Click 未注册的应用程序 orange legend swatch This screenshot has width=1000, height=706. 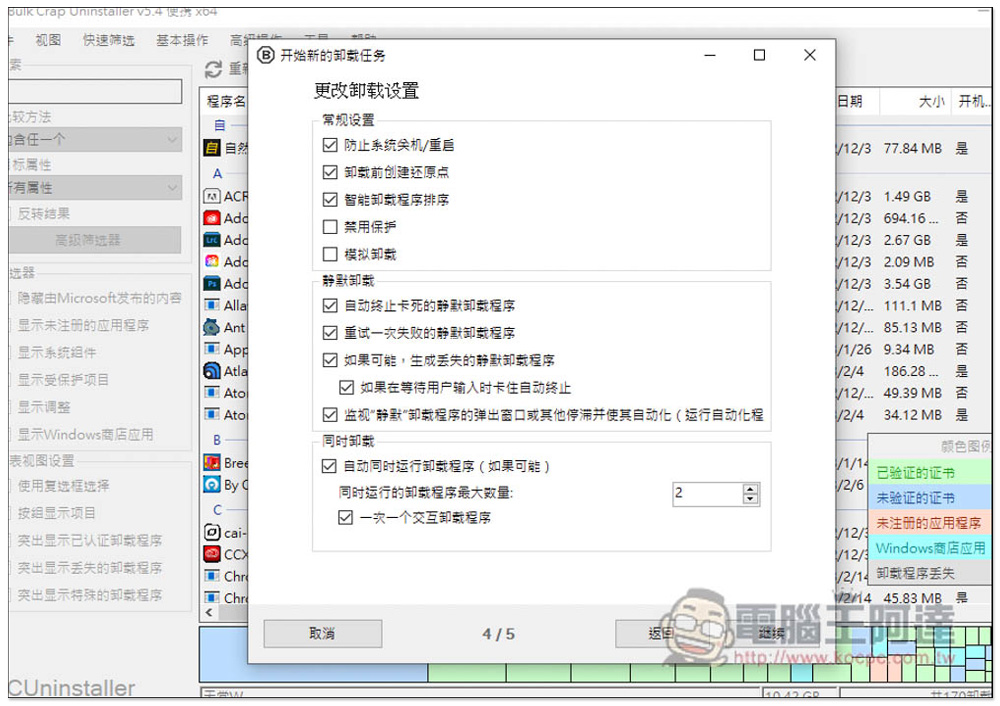929,523
